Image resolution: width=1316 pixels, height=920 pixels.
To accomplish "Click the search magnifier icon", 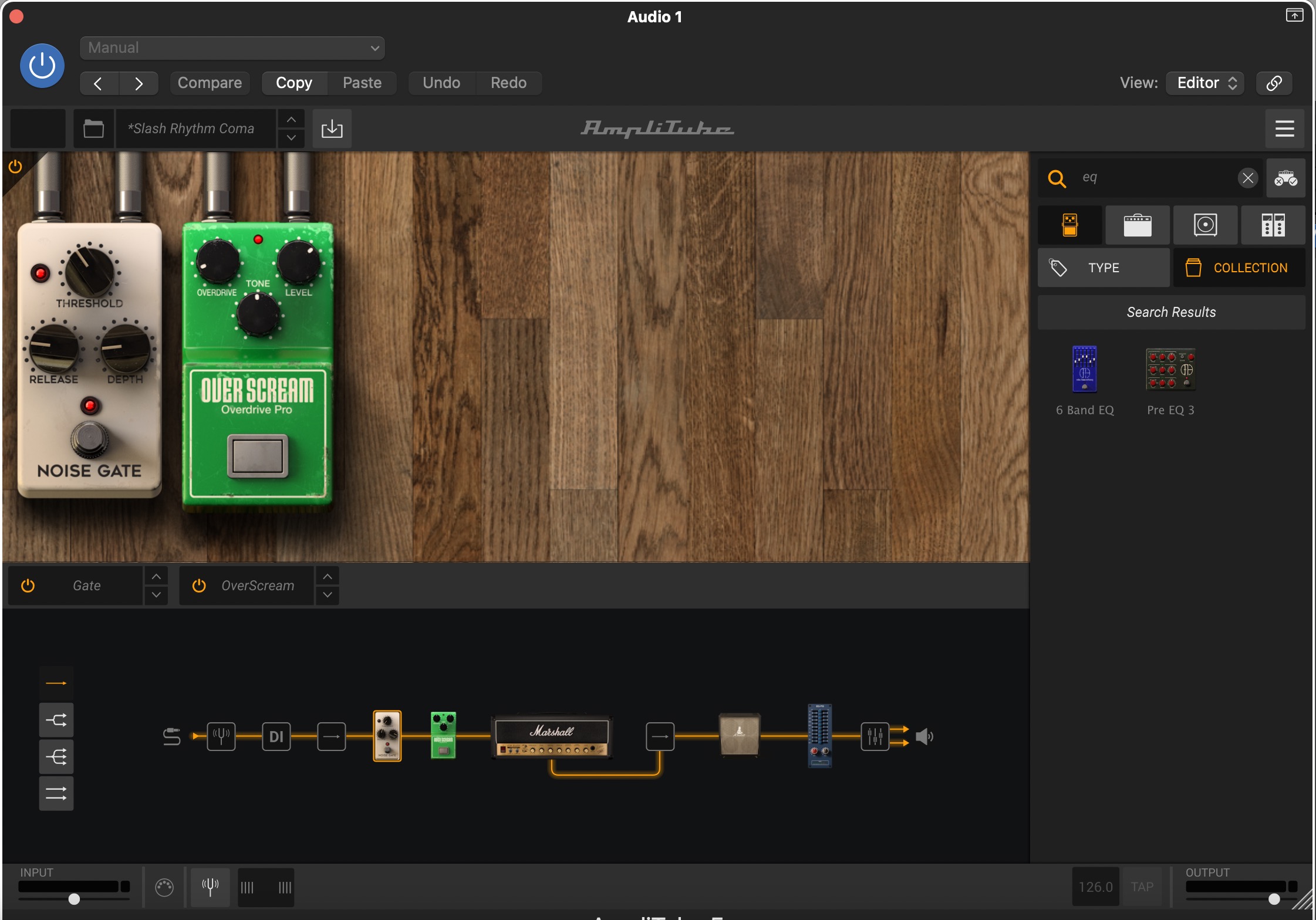I will (1057, 178).
